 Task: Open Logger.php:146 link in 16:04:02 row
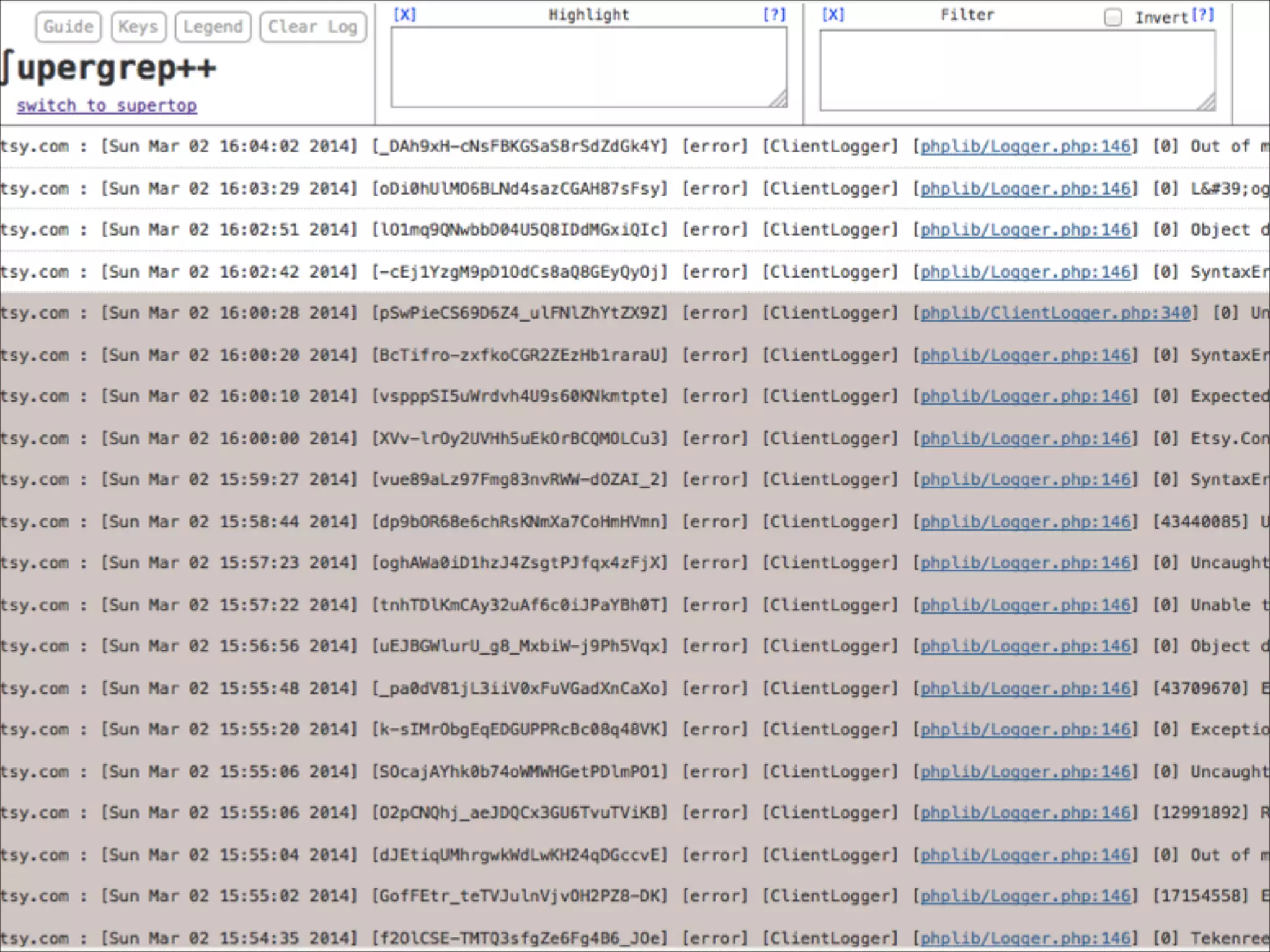pyautogui.click(x=1025, y=147)
